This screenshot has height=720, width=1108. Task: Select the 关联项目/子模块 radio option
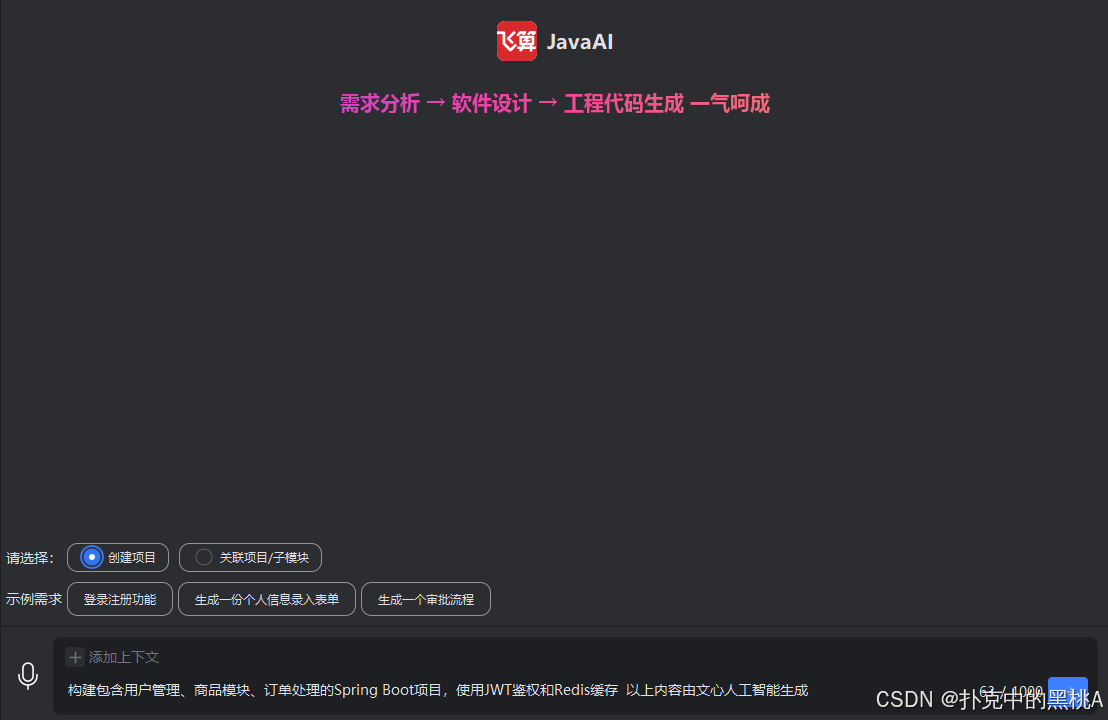pyautogui.click(x=250, y=557)
